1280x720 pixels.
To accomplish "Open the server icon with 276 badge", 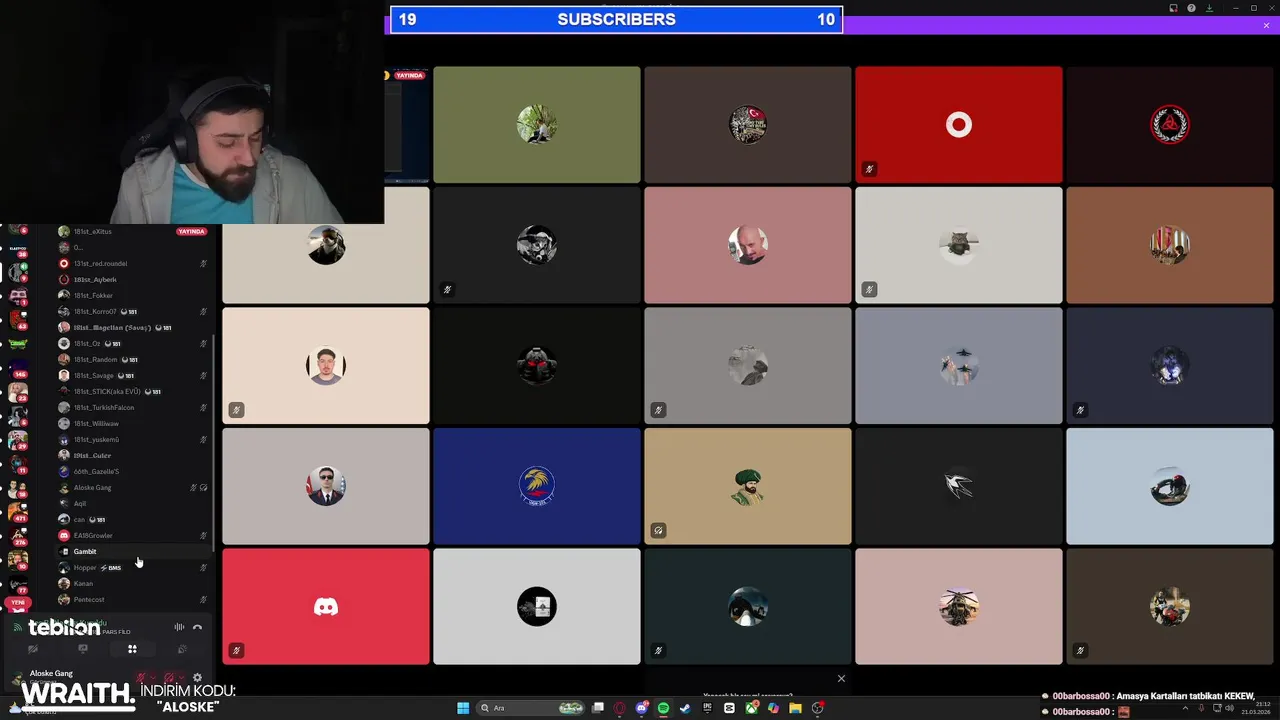I will click(17, 536).
